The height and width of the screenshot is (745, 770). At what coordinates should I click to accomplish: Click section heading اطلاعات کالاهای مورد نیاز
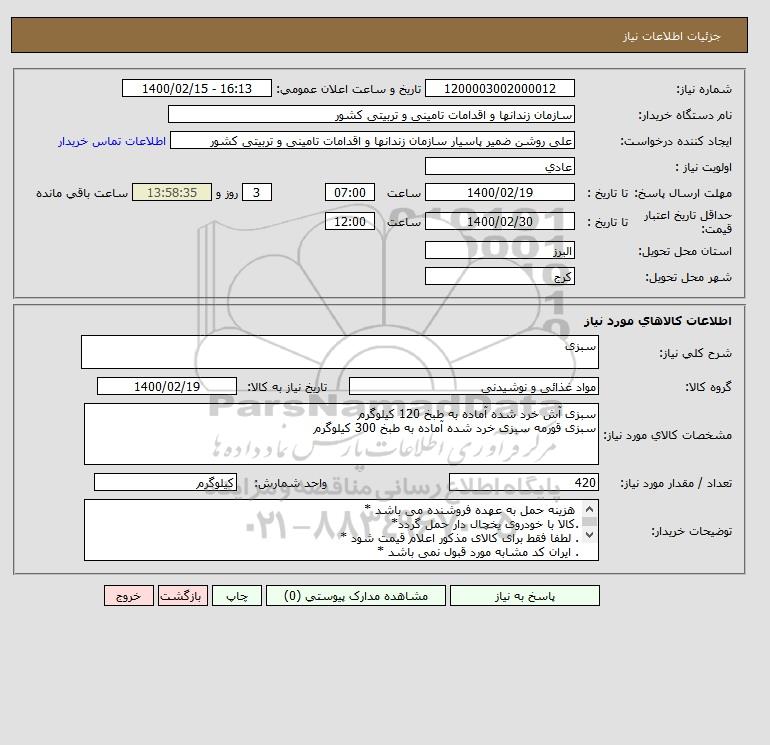658,321
